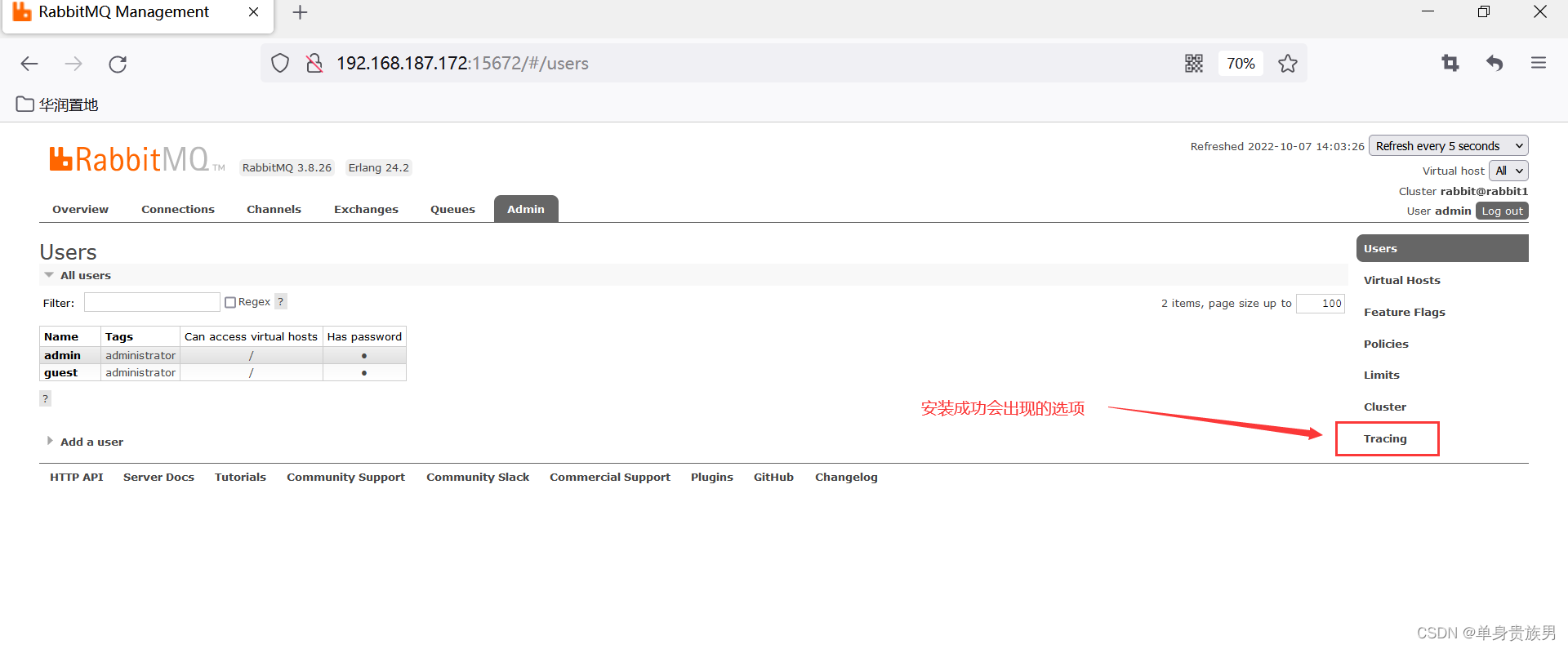Click the help icon below users table
The image size is (1568, 649).
[x=46, y=398]
